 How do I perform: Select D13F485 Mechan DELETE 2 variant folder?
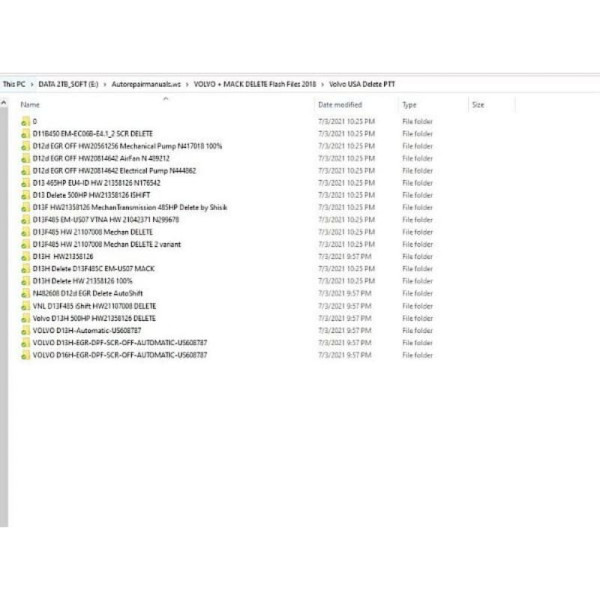coord(100,244)
